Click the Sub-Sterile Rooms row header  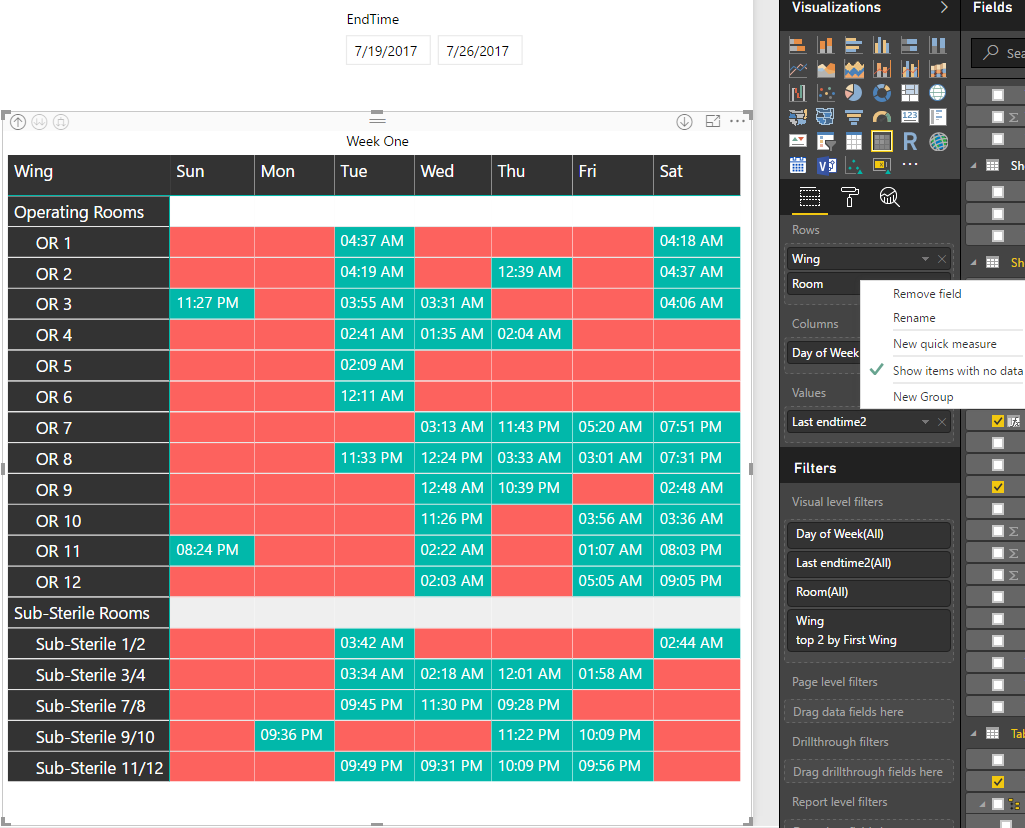[x=89, y=613]
